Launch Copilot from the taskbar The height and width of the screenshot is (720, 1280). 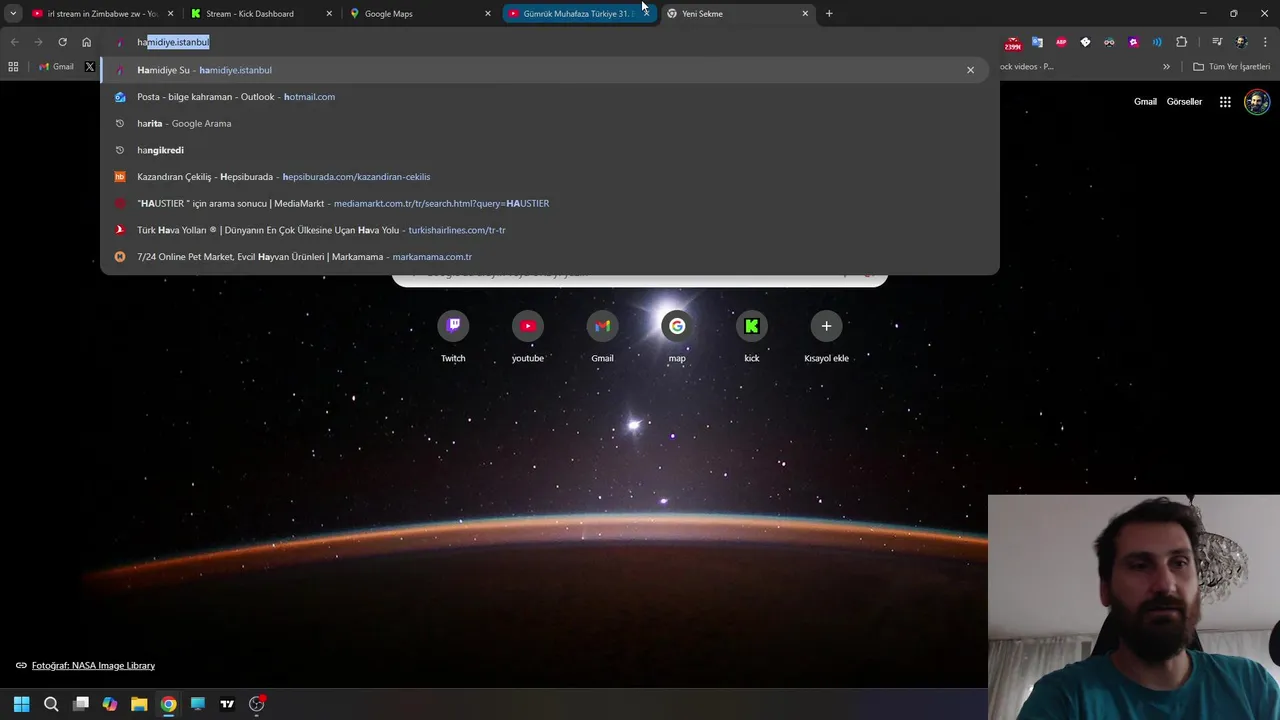(x=110, y=704)
